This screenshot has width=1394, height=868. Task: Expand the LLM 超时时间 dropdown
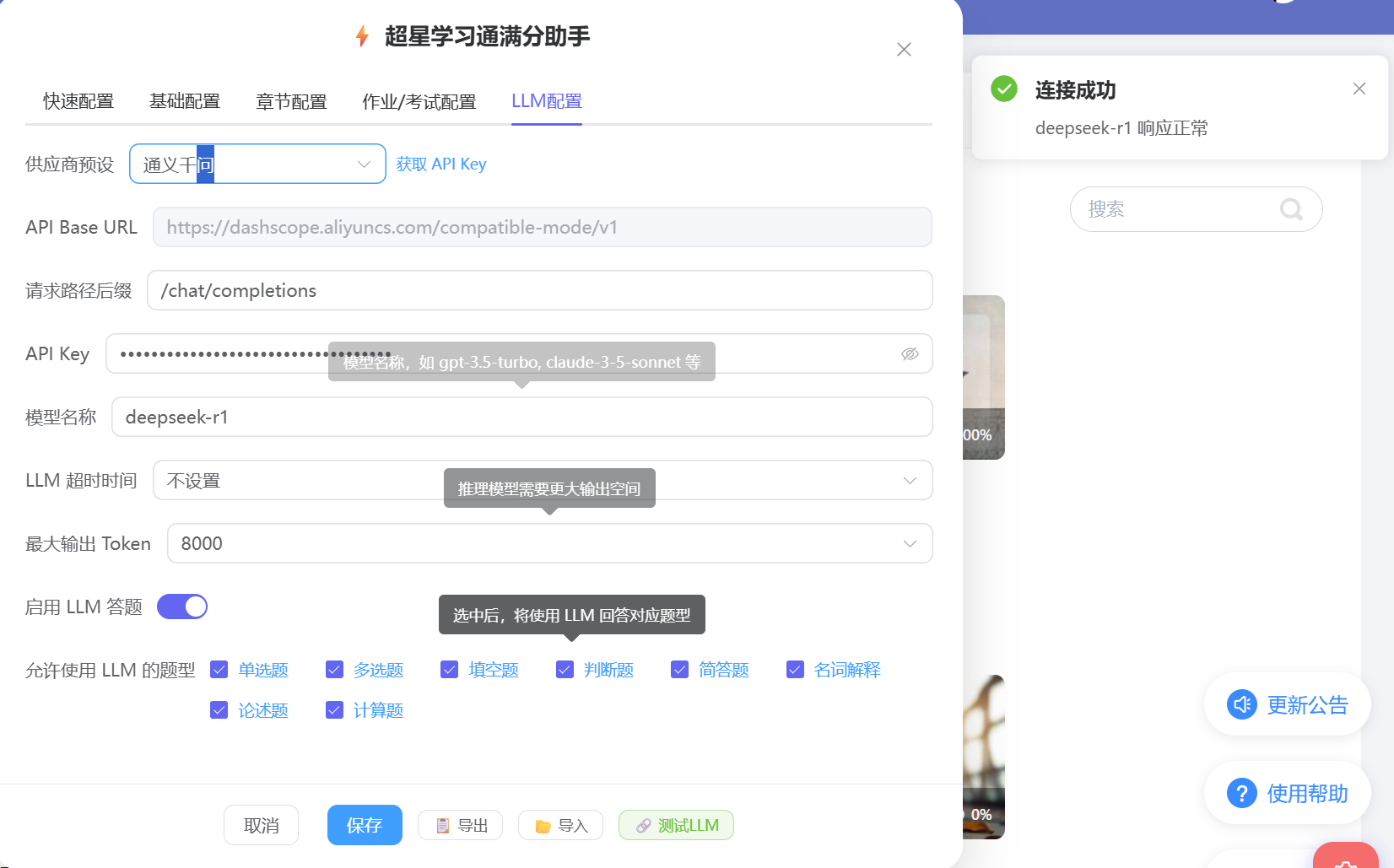coord(543,480)
